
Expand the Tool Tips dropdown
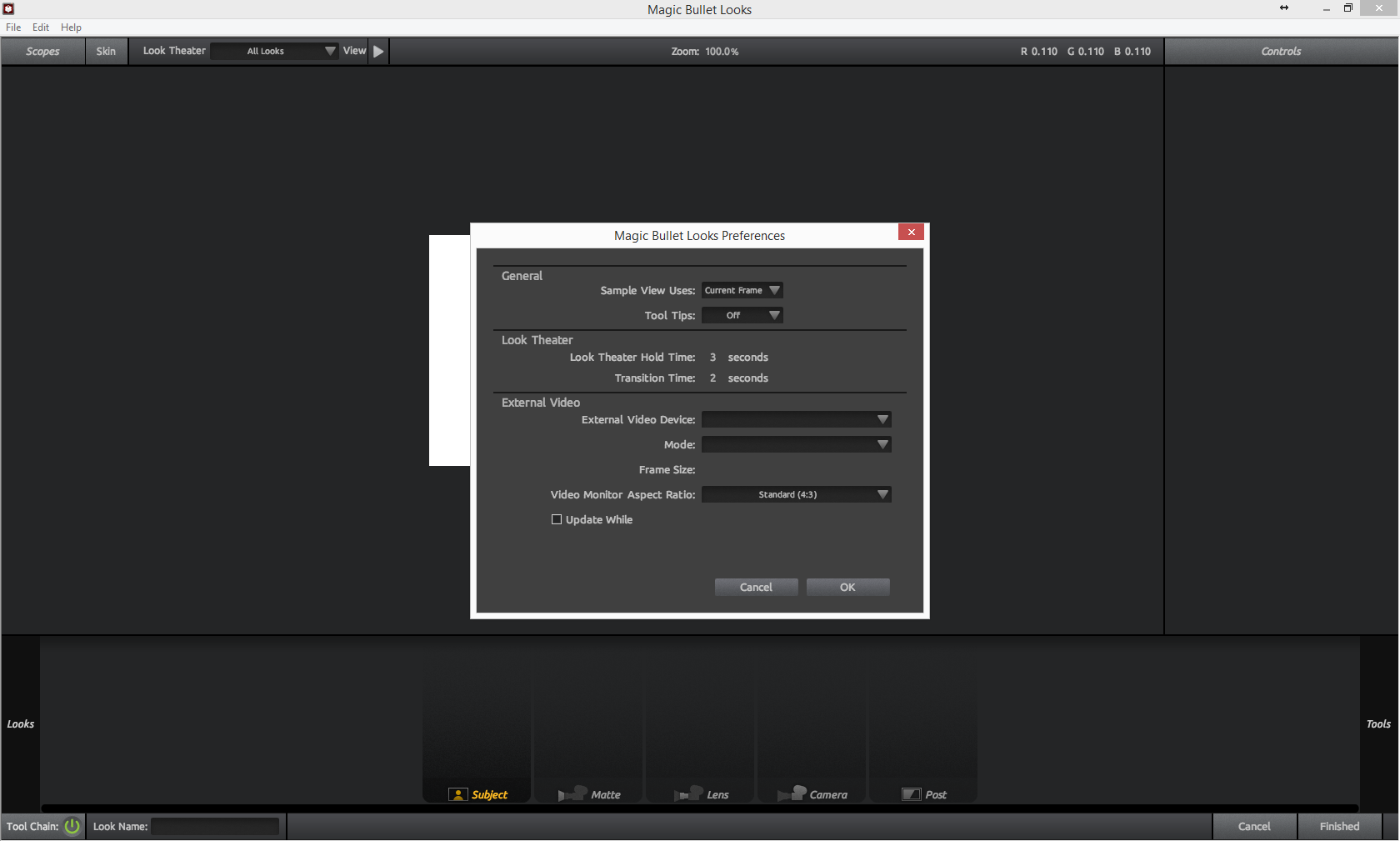point(742,315)
